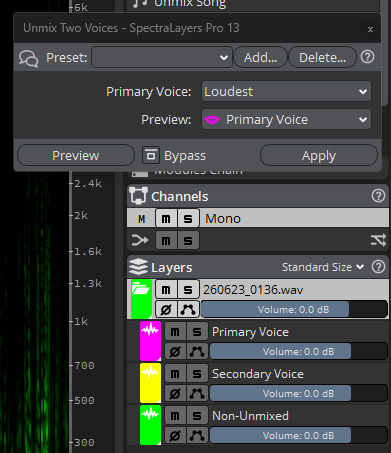This screenshot has width=391, height=453.
Task: Solo the Primary Voice layer
Action: pos(197,332)
